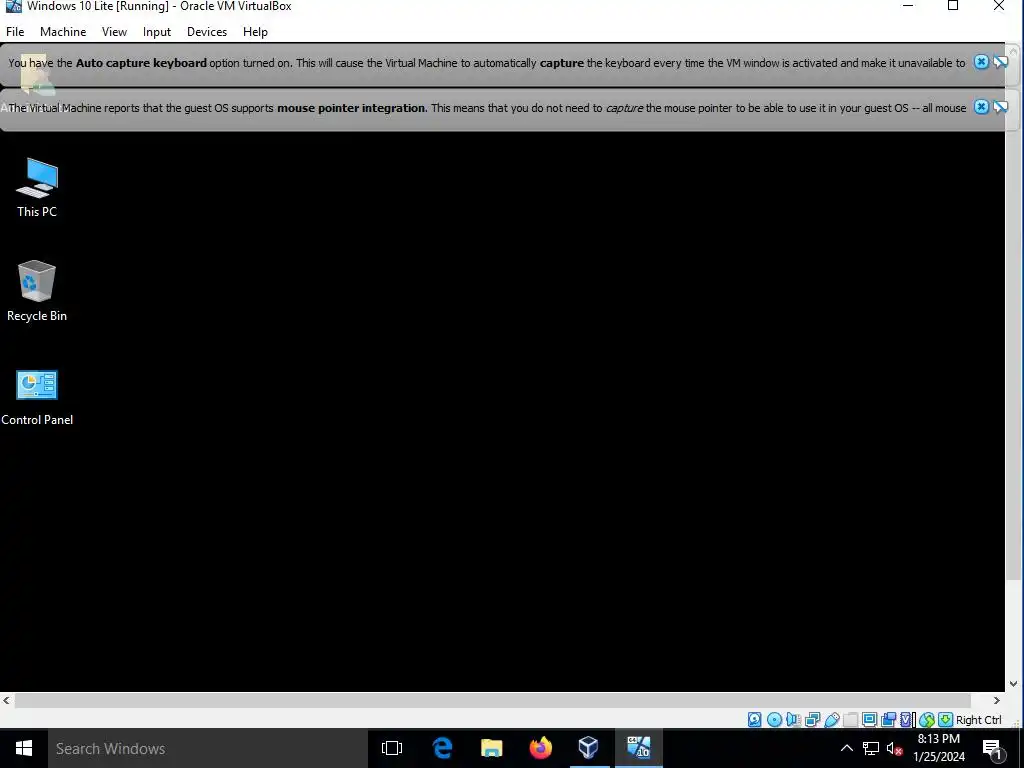Open the clock showing 8:13 PM

click(939, 748)
